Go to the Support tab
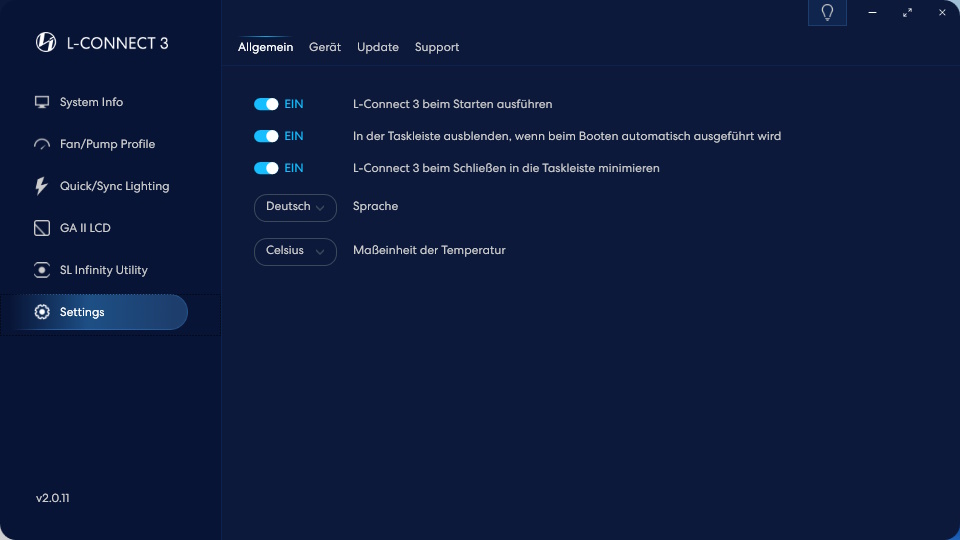 click(x=437, y=47)
